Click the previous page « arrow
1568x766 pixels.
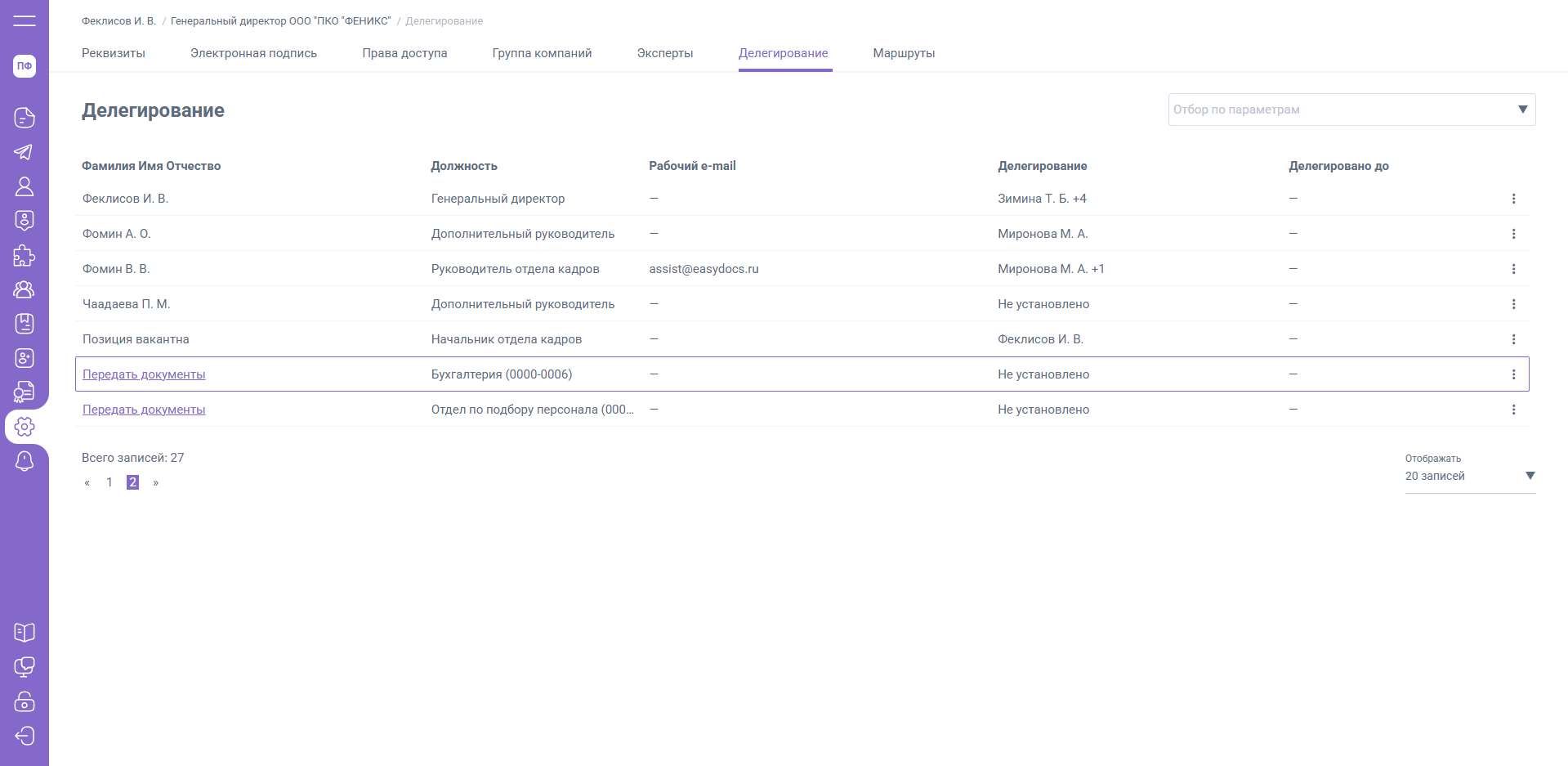click(87, 483)
